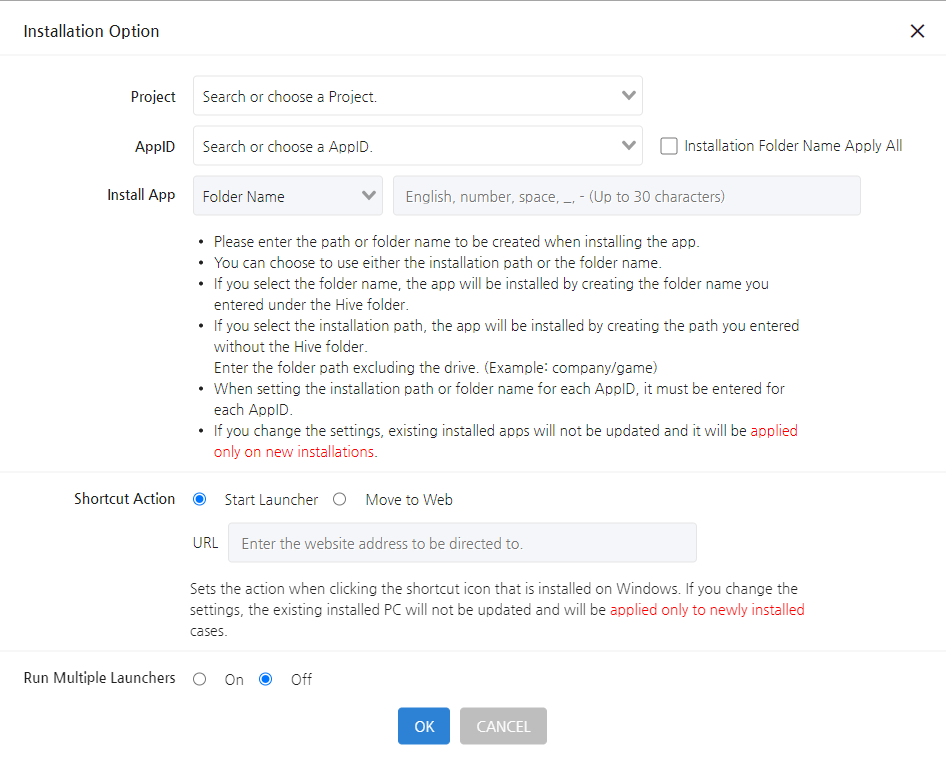Click the Project dropdown chevron arrow

[629, 95]
